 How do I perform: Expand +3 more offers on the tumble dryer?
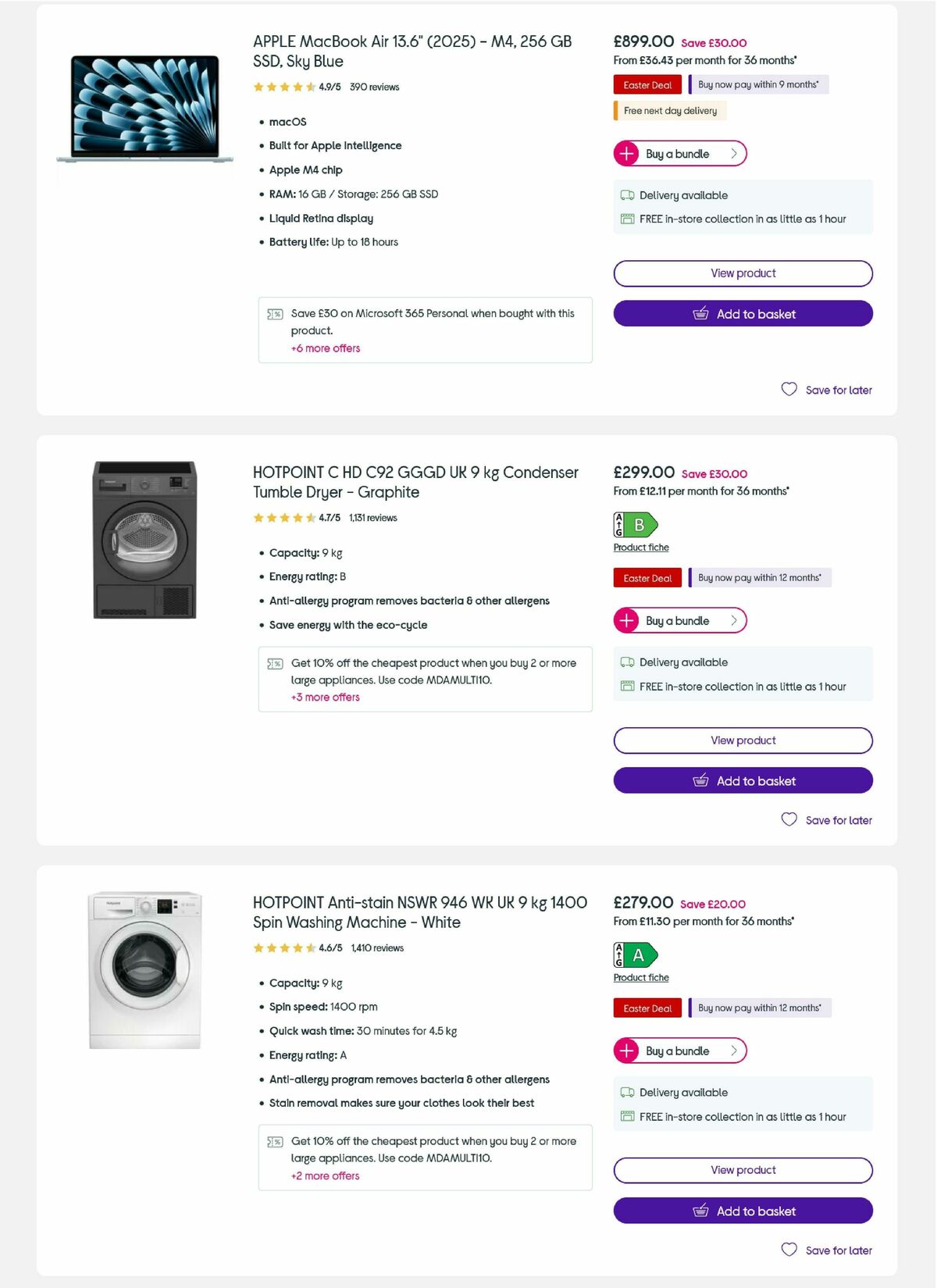coord(325,697)
